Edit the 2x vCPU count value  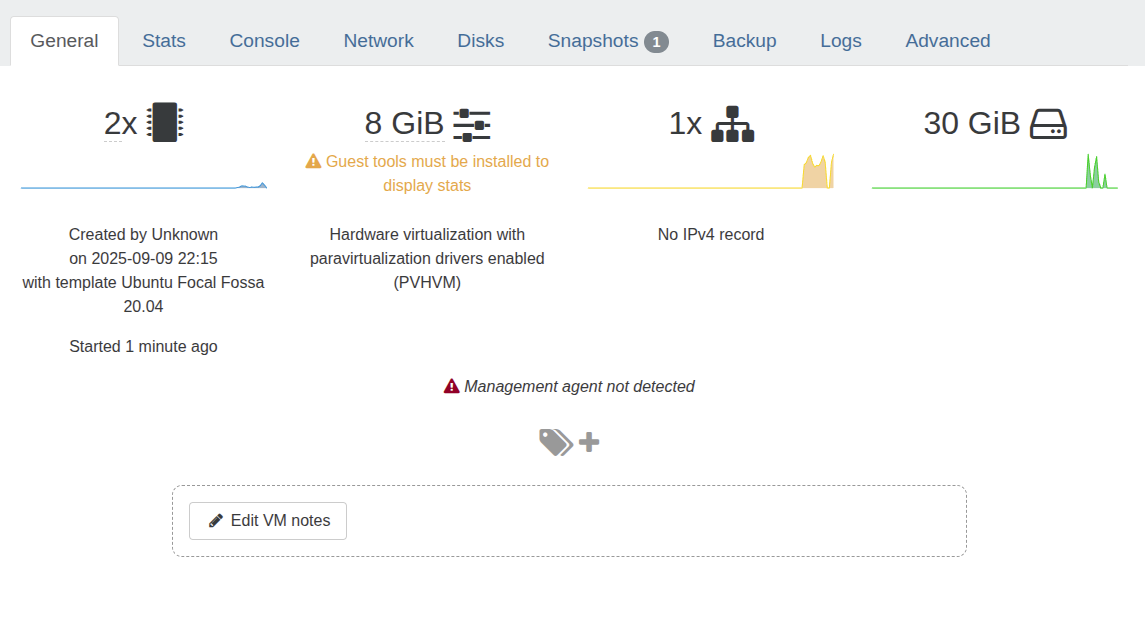point(120,124)
